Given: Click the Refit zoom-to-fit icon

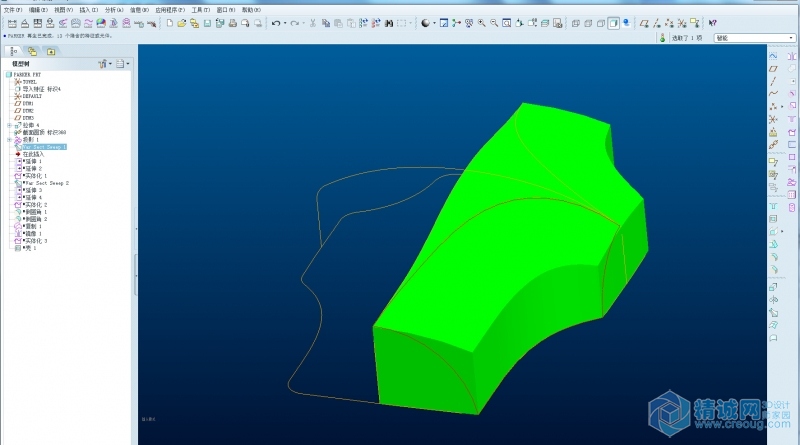Looking at the screenshot, I should click(507, 23).
